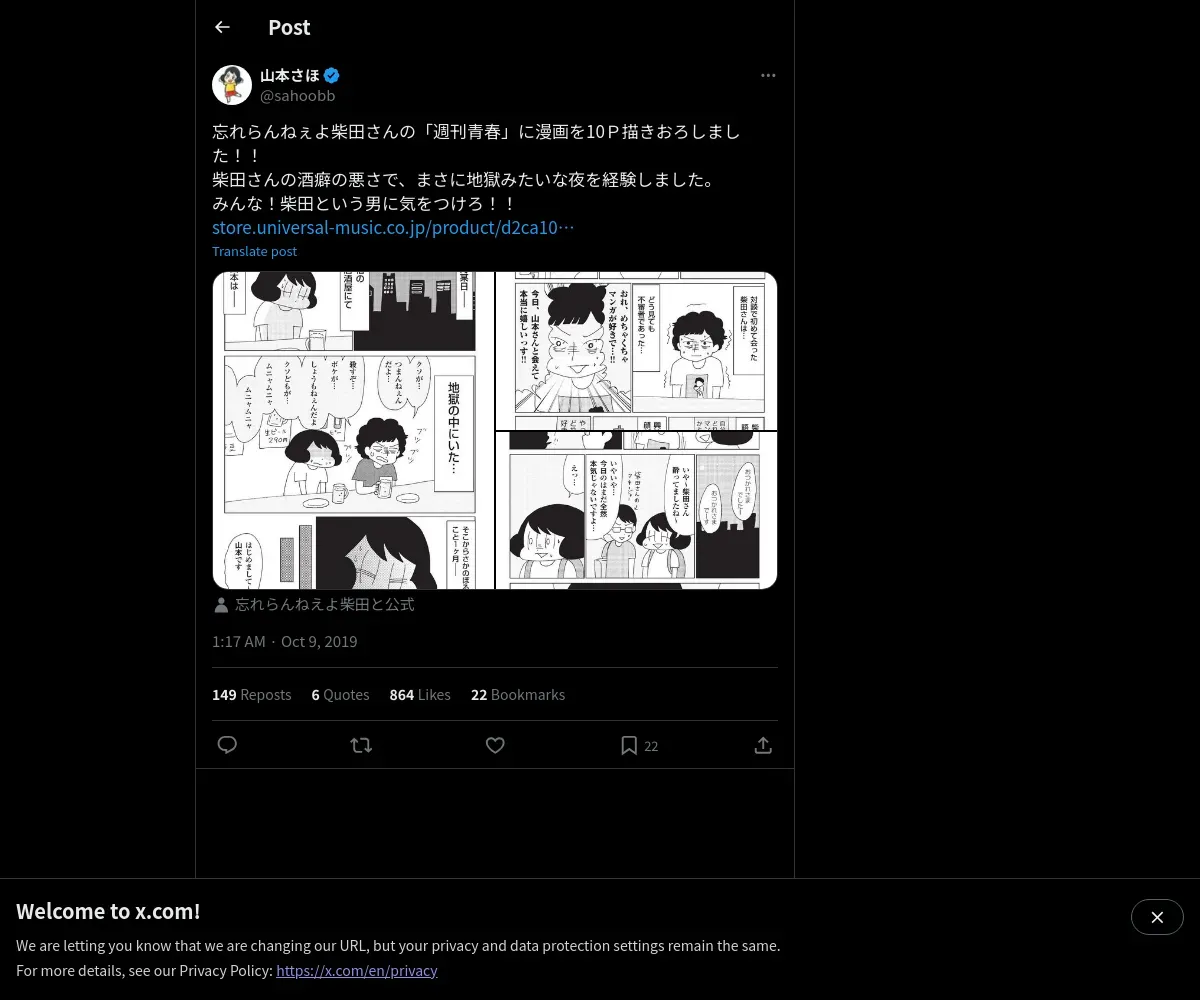This screenshot has width=1200, height=1000.
Task: Open the sahoobb profile avatar
Action: pos(232,85)
